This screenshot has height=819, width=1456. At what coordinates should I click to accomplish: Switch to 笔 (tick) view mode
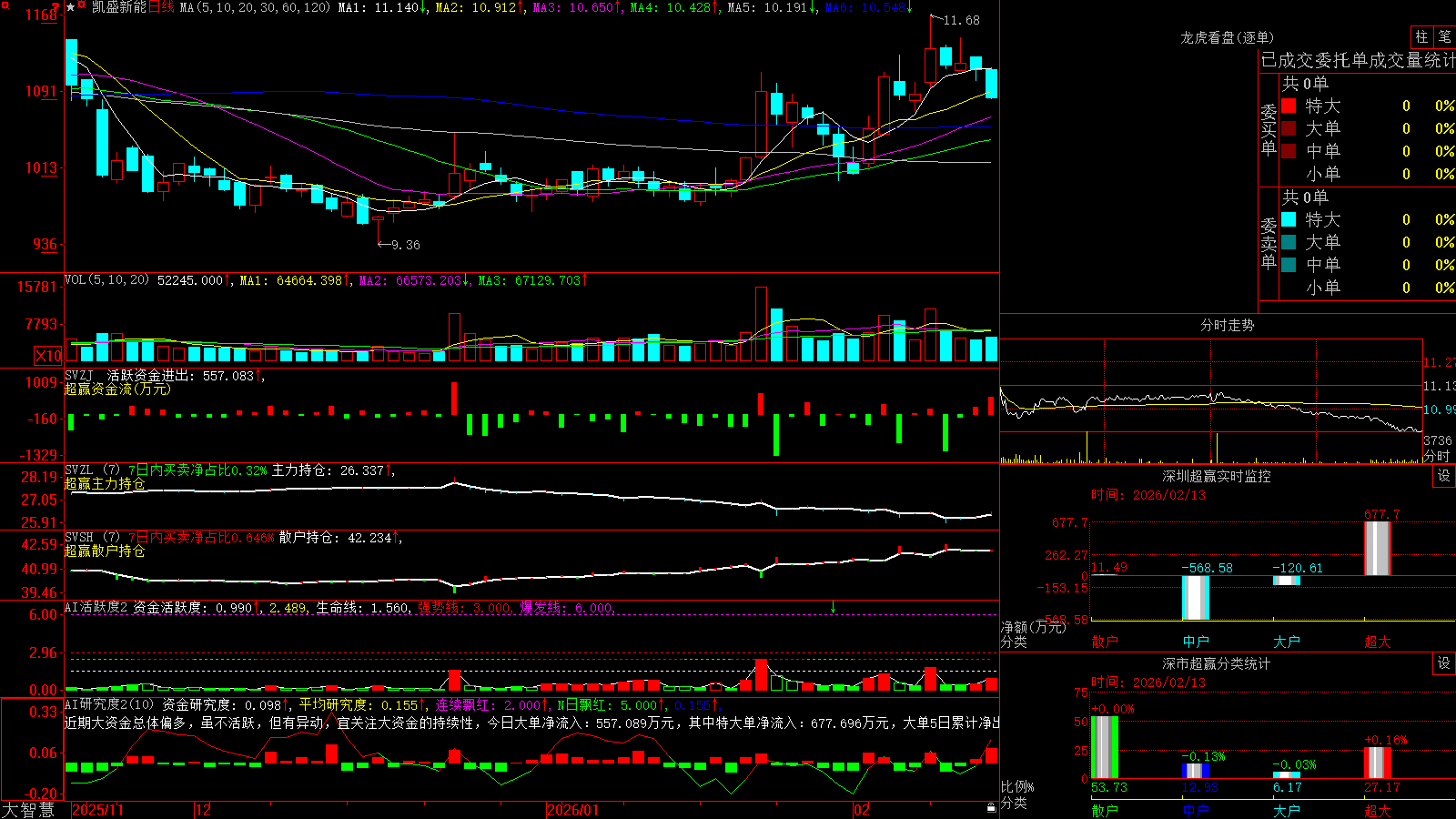tap(1444, 37)
